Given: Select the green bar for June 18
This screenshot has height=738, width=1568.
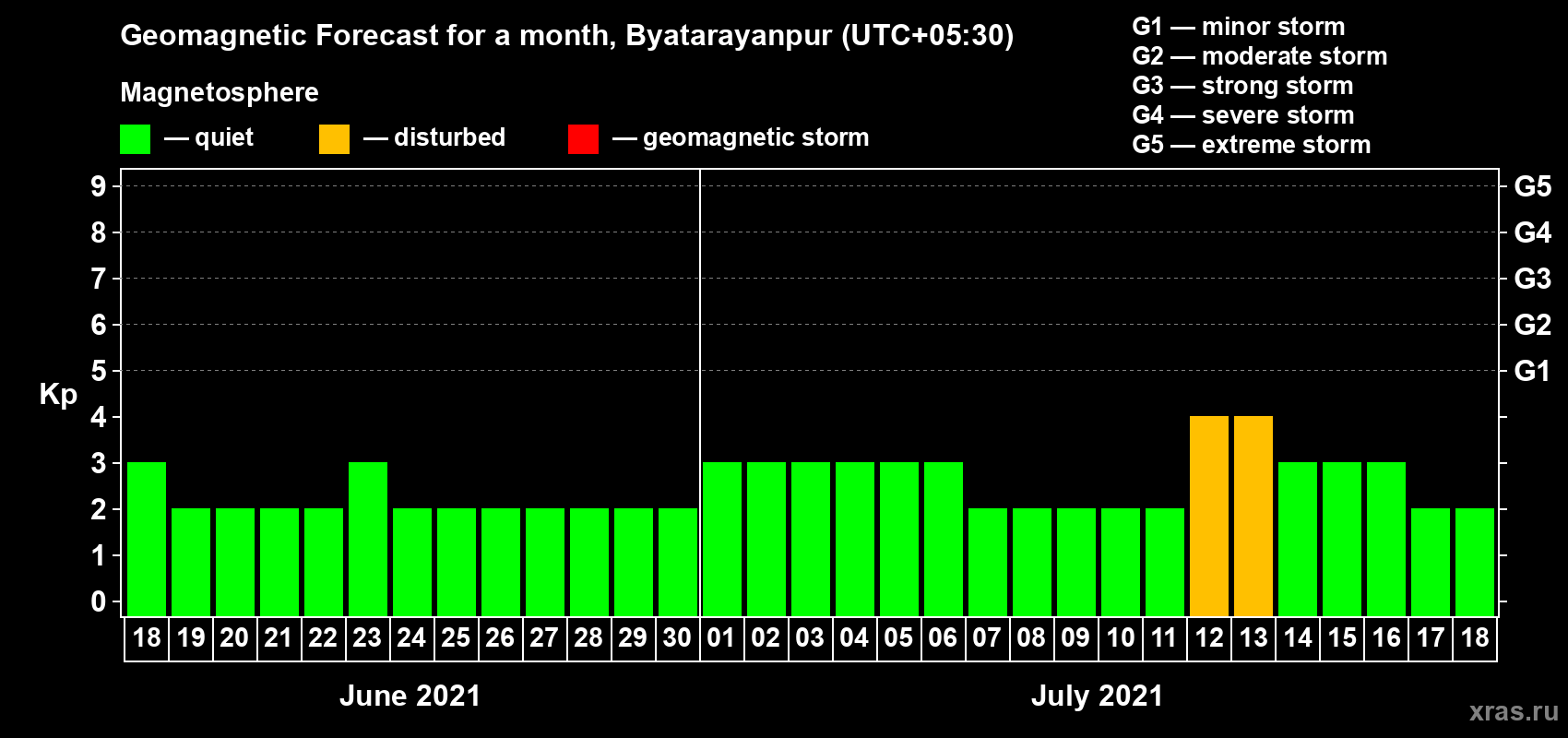Looking at the screenshot, I should coord(147,540).
